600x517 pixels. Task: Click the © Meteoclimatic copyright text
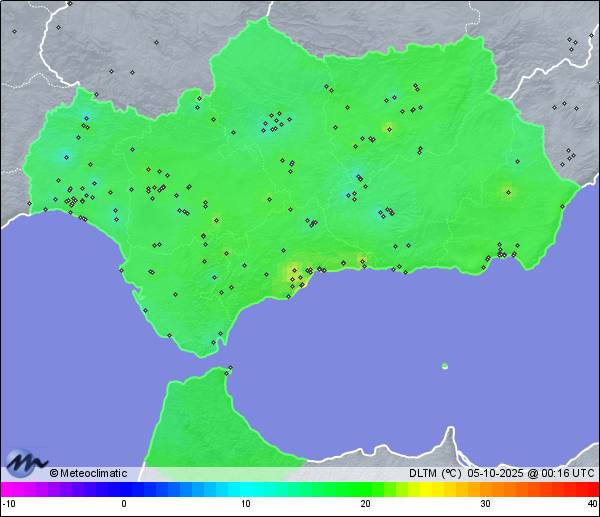[90, 473]
